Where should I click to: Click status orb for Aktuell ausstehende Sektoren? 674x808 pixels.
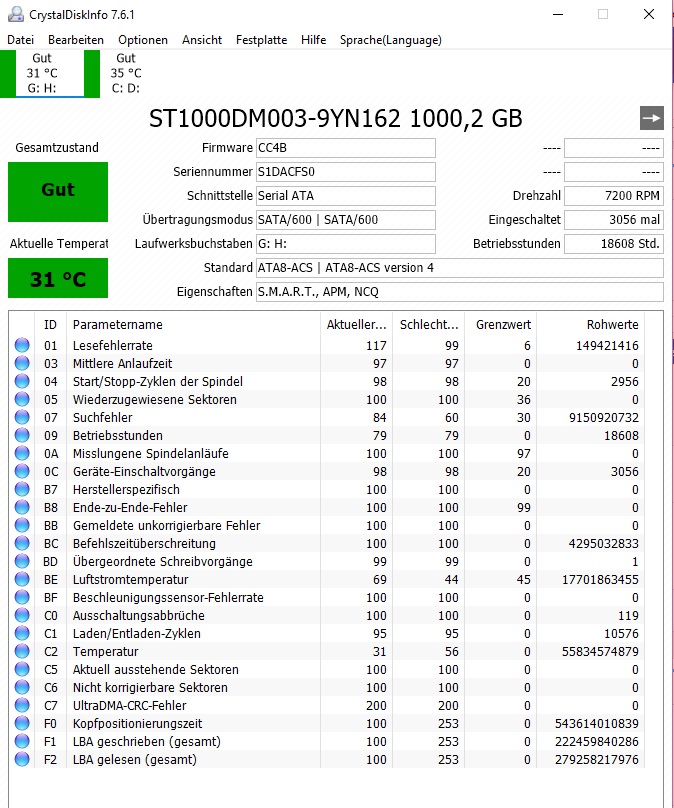(22, 669)
